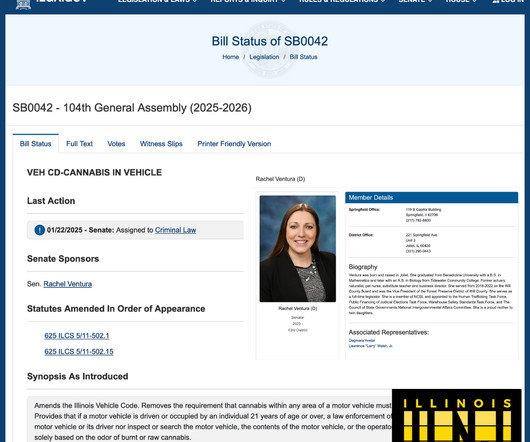The height and width of the screenshot is (442, 530).
Task: Open statute 625 ILCS 5/11-502.1
Action: pos(77,336)
